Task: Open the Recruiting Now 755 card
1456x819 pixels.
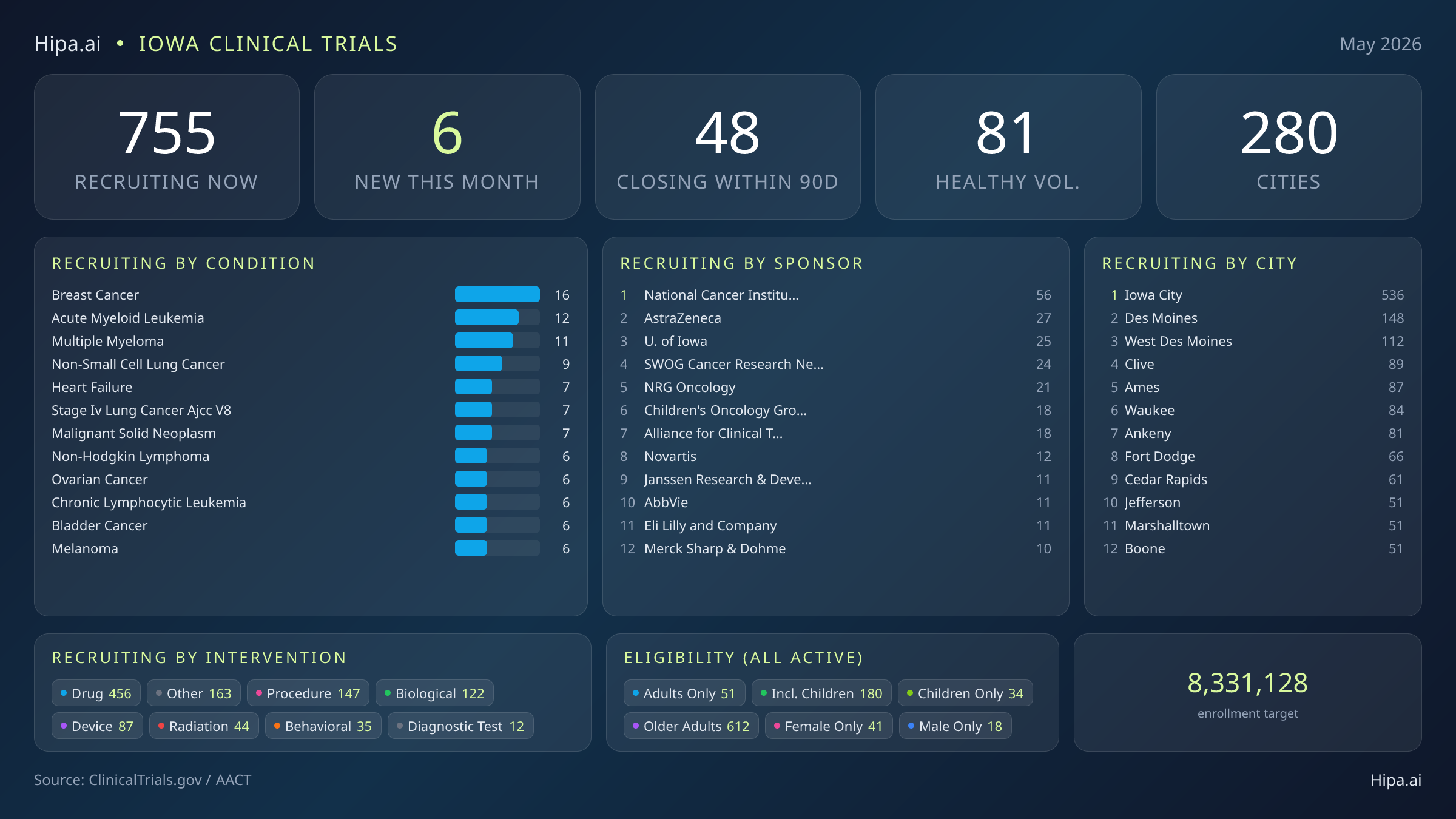Action: pyautogui.click(x=167, y=147)
